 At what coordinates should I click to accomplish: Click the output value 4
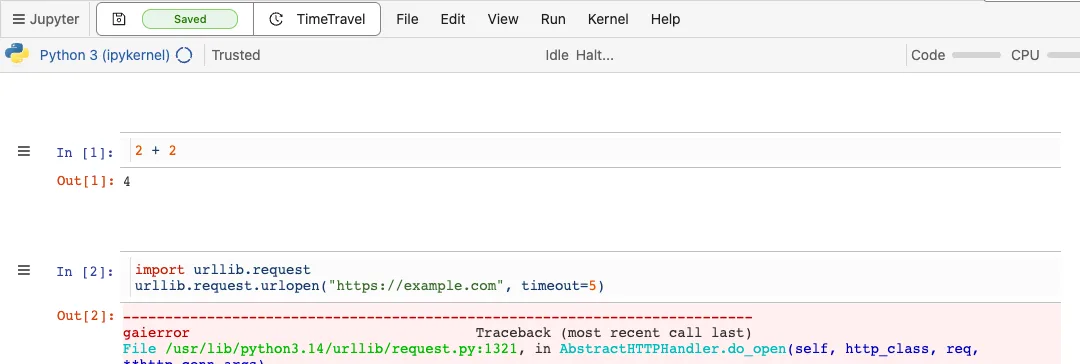[127, 182]
